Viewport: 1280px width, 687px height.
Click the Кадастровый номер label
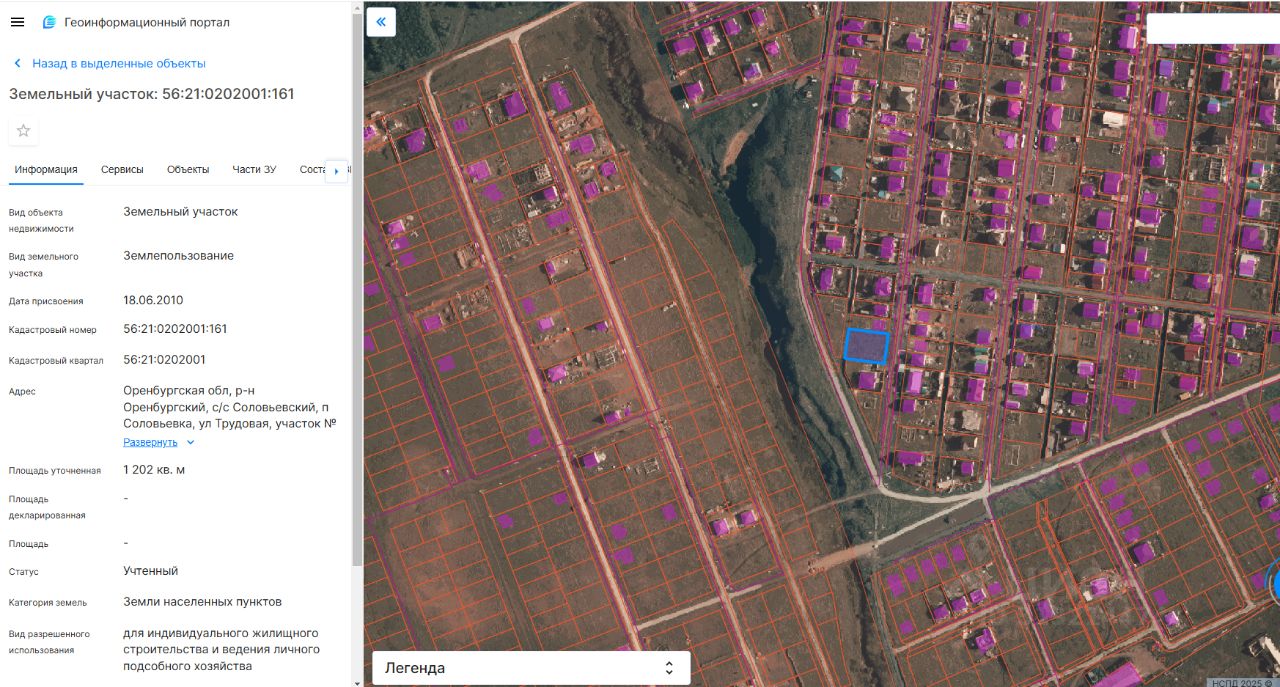pos(53,331)
